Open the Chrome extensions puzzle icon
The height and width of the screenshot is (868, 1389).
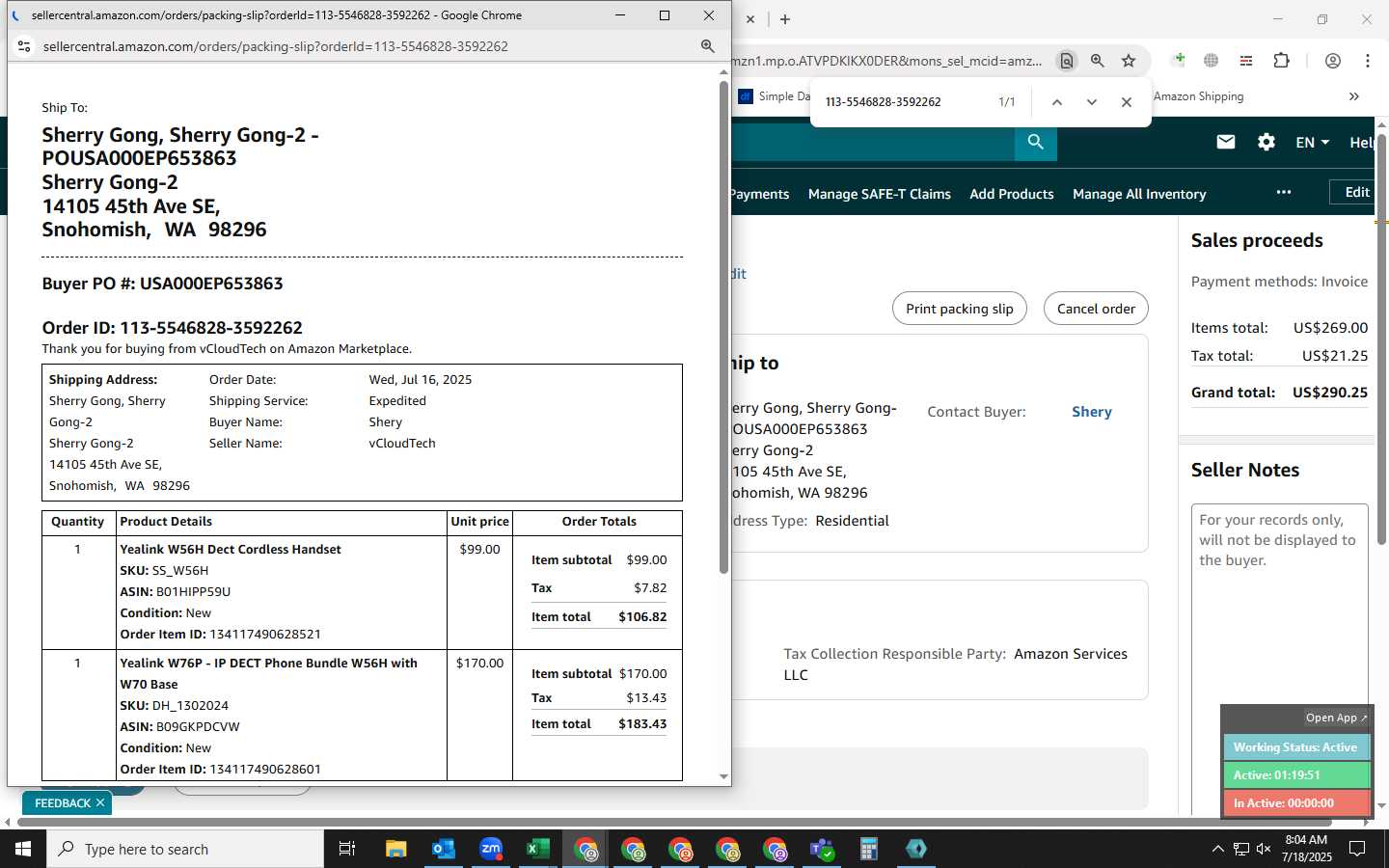[x=1281, y=61]
